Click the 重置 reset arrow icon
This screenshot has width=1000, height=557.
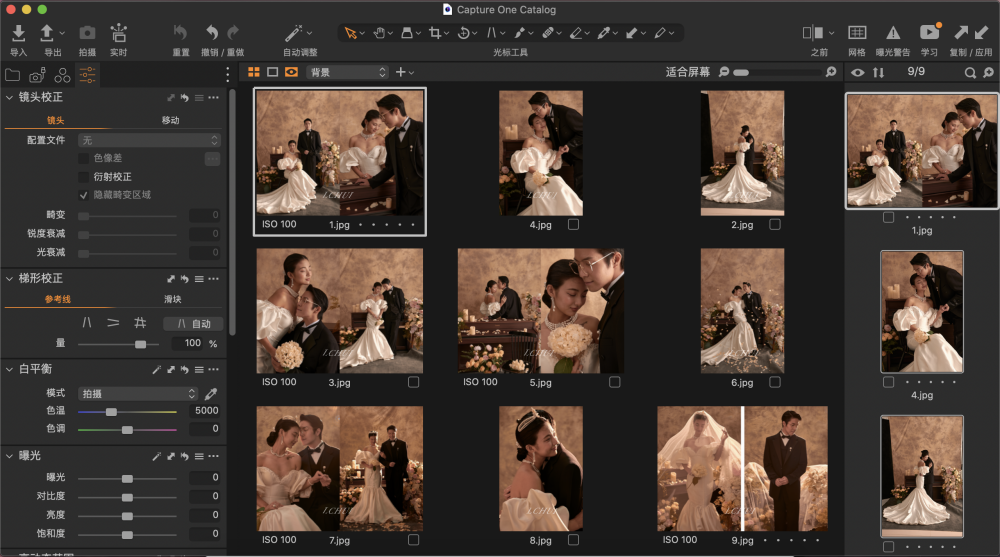pos(180,33)
